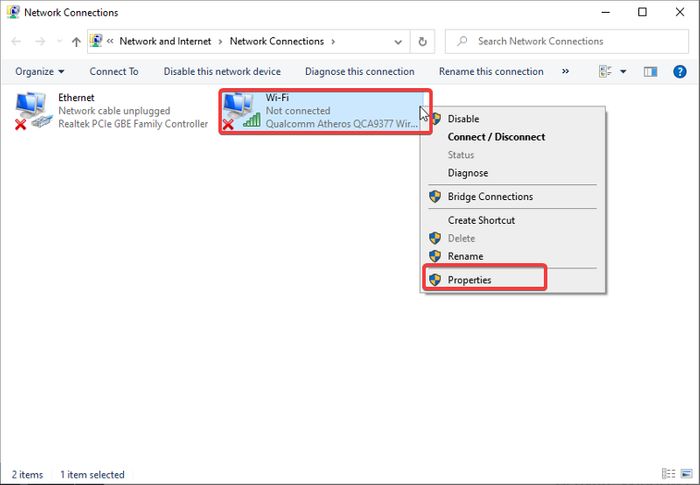Open the change your view dropdown arrow
Screen dimensions: 700x485
click(623, 72)
